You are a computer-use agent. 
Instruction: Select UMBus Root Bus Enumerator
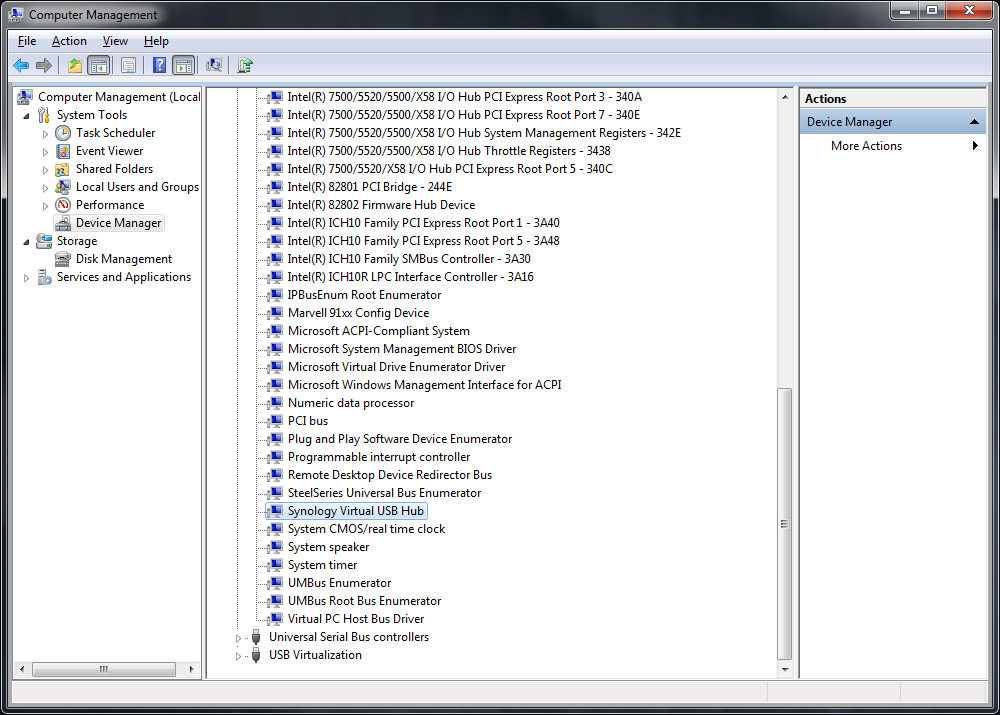364,601
